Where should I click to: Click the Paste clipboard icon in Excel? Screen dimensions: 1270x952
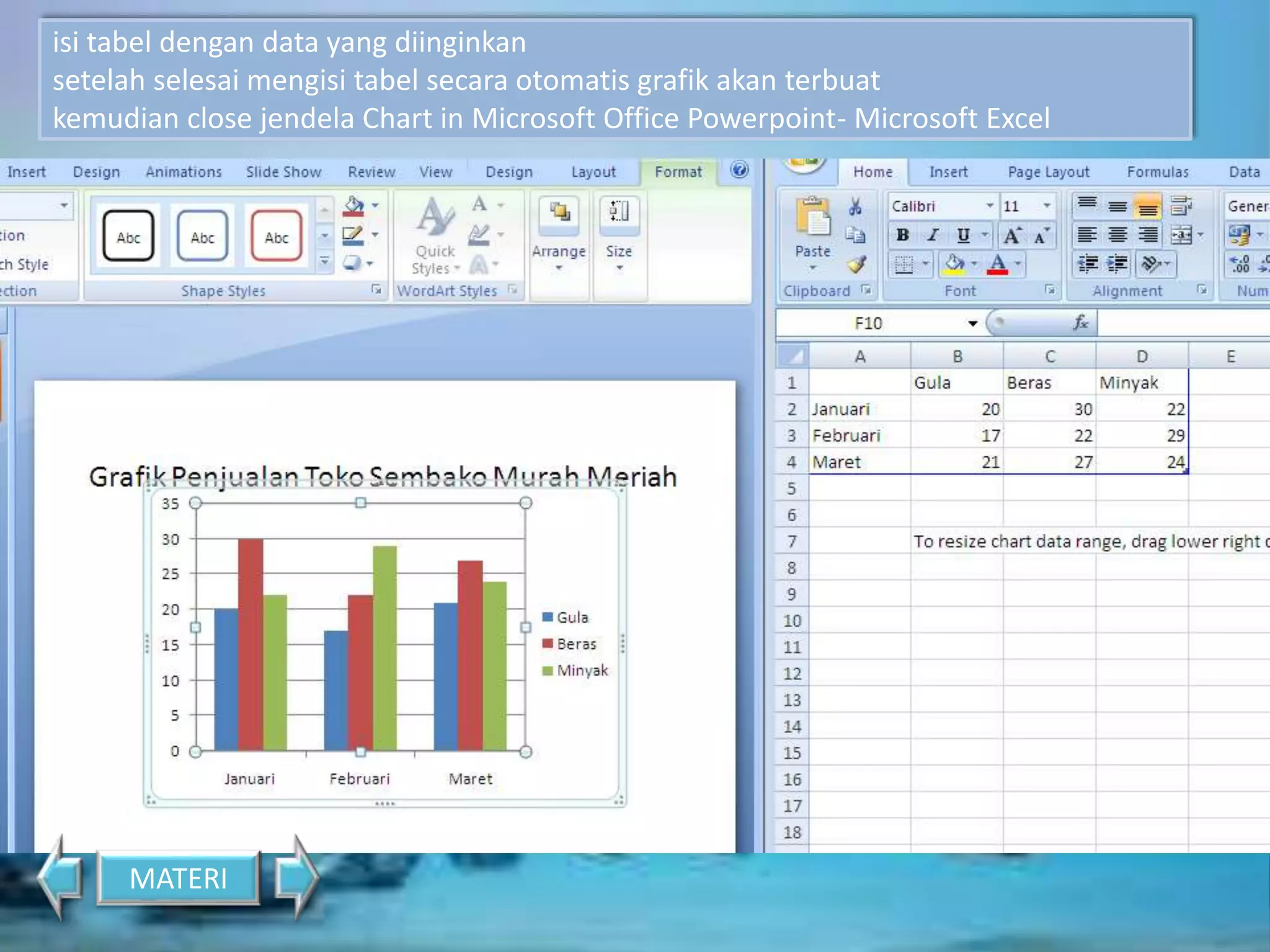click(x=813, y=217)
